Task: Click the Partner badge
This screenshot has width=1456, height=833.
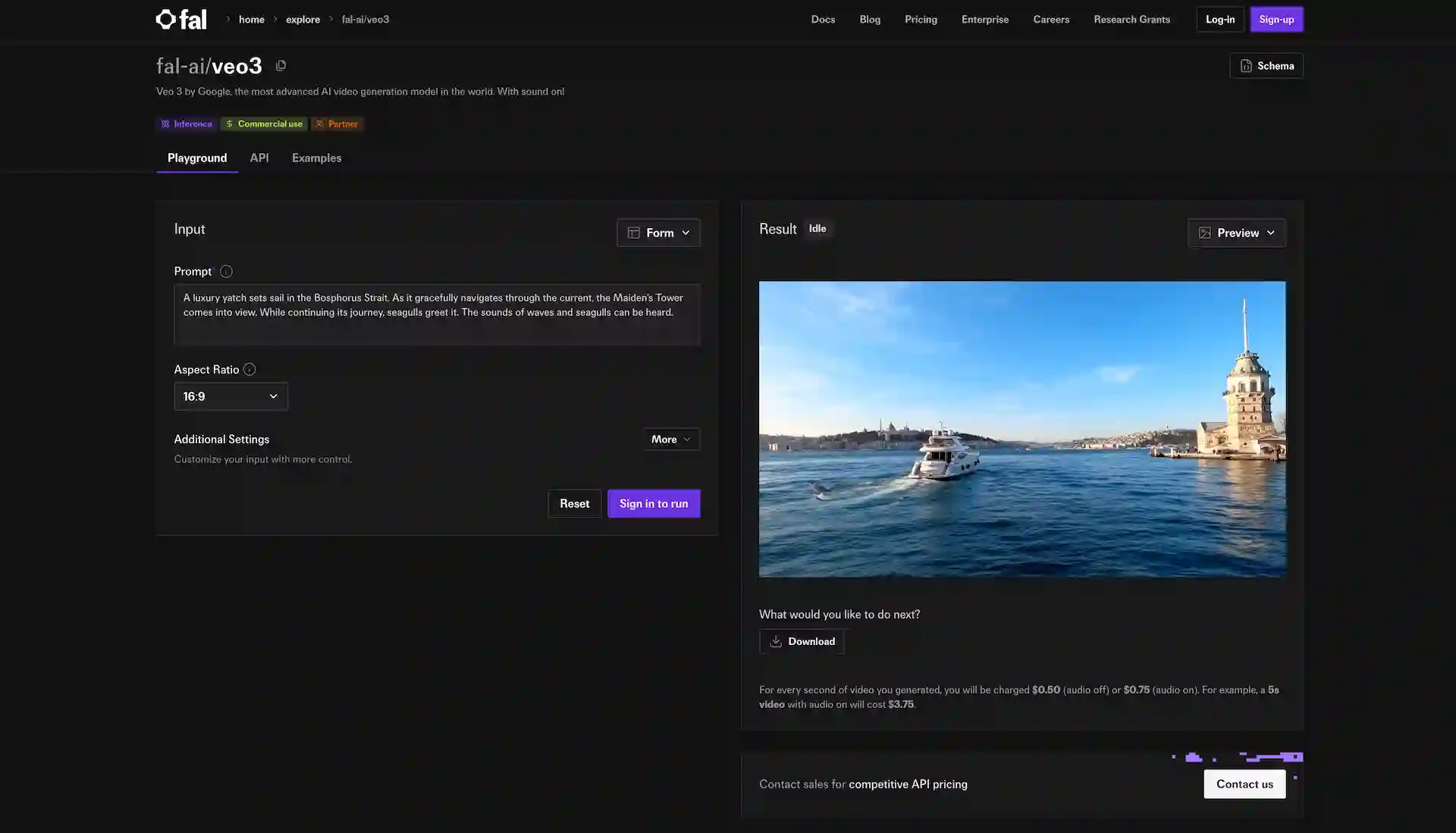Action: [x=337, y=124]
